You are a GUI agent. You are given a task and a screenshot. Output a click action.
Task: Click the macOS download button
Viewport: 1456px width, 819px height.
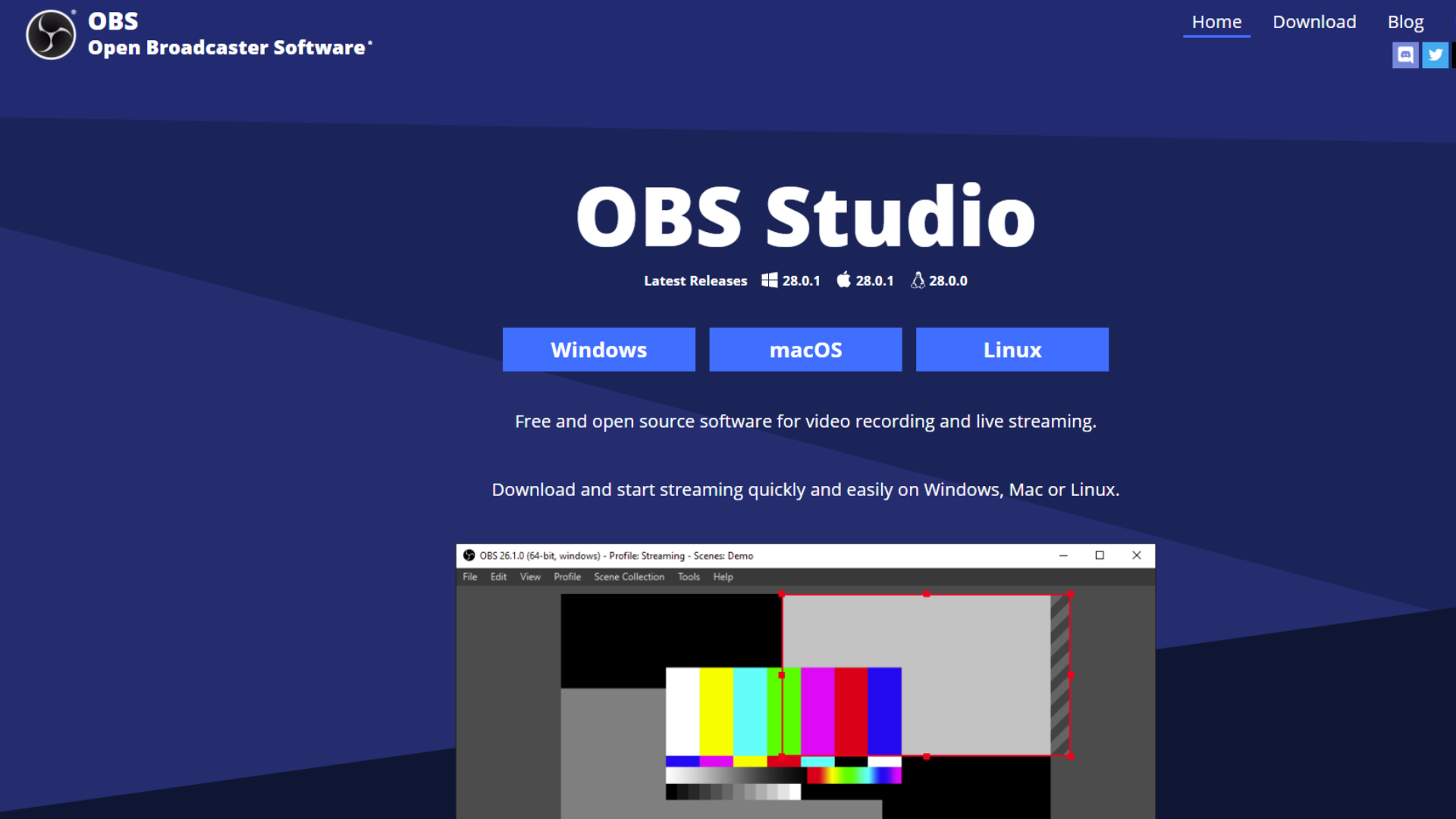click(x=805, y=350)
